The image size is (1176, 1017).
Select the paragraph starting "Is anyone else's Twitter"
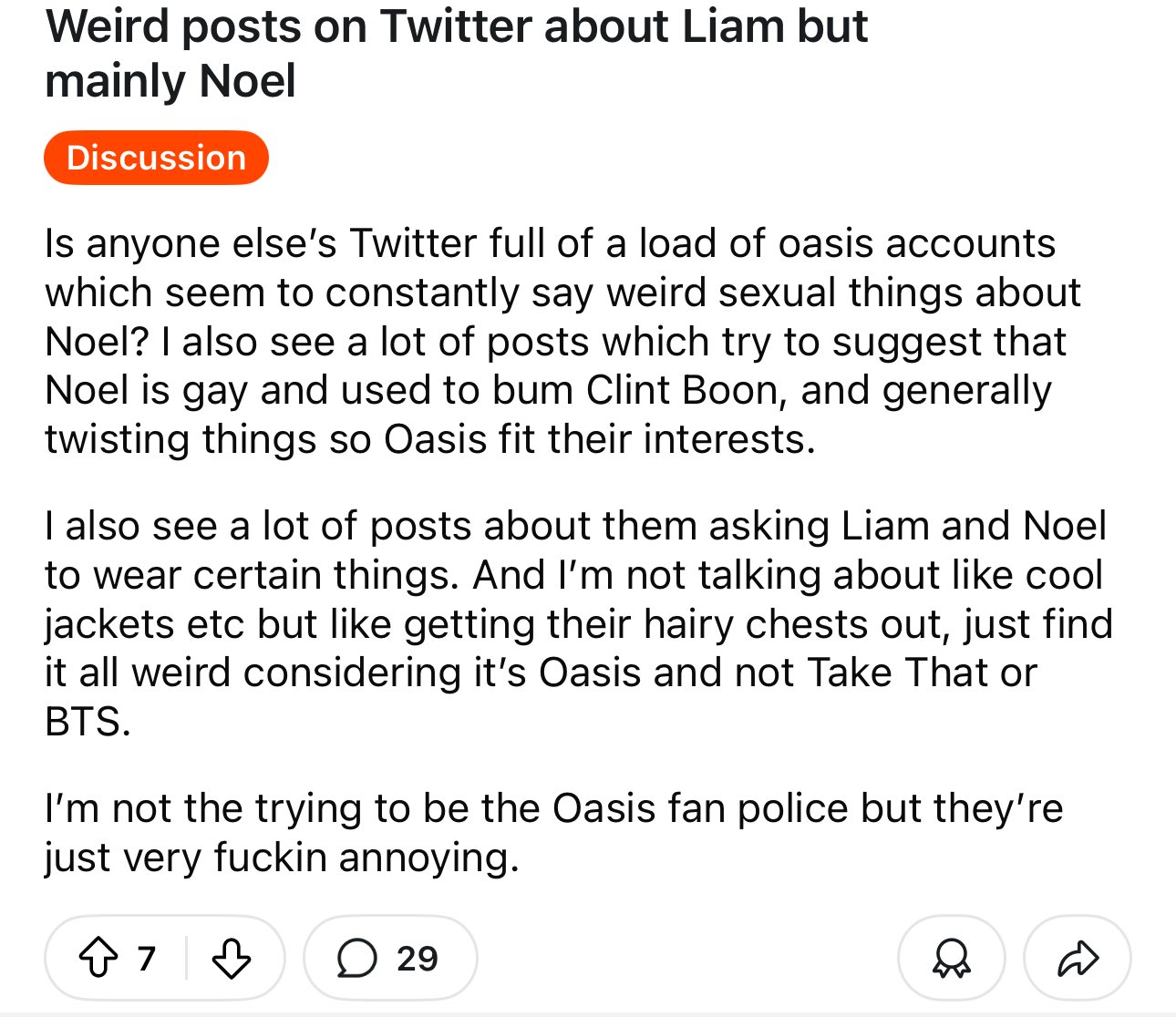[x=562, y=341]
